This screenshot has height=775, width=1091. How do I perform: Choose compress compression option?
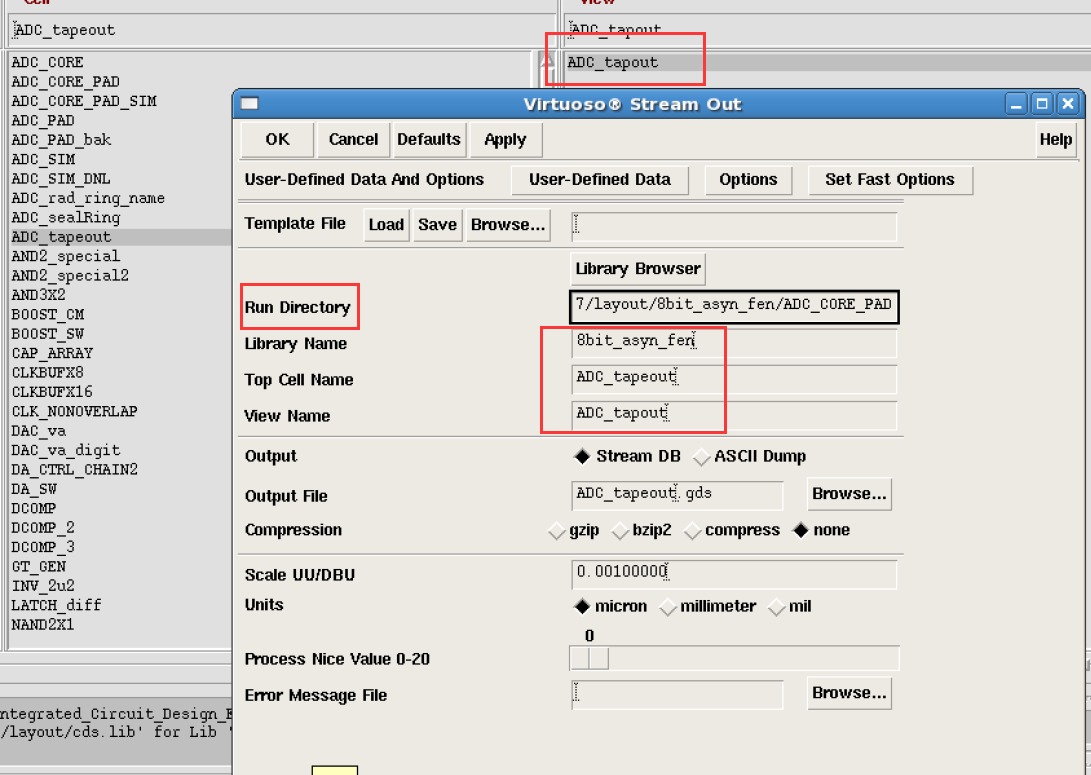pos(732,531)
